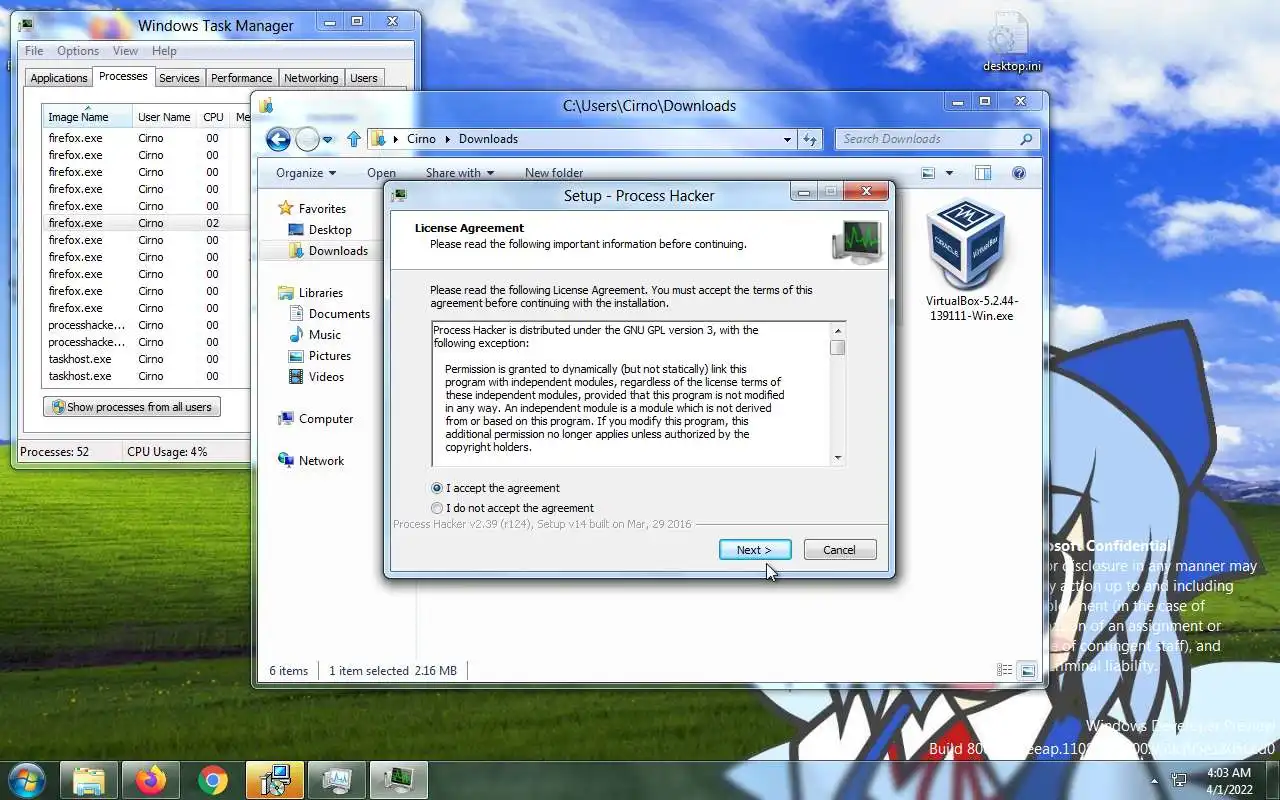
Task: Open Explorer help icon
Action: [x=1019, y=173]
